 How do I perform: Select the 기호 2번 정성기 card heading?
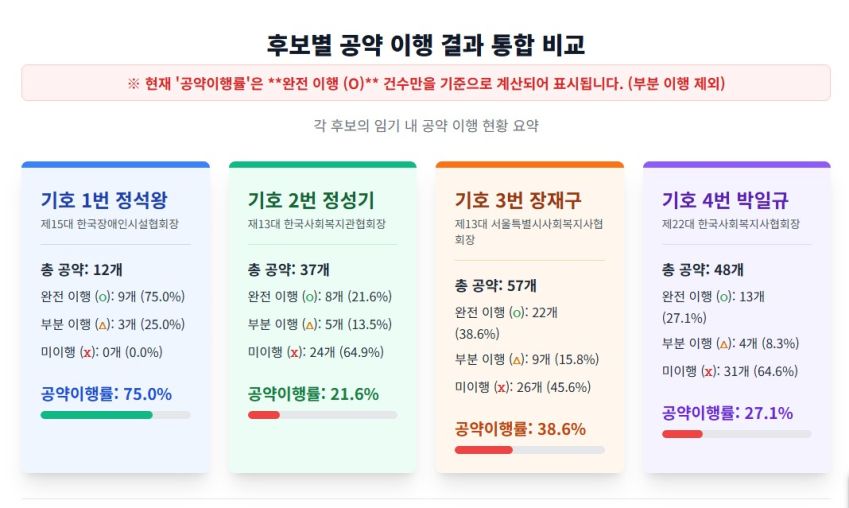click(x=311, y=200)
